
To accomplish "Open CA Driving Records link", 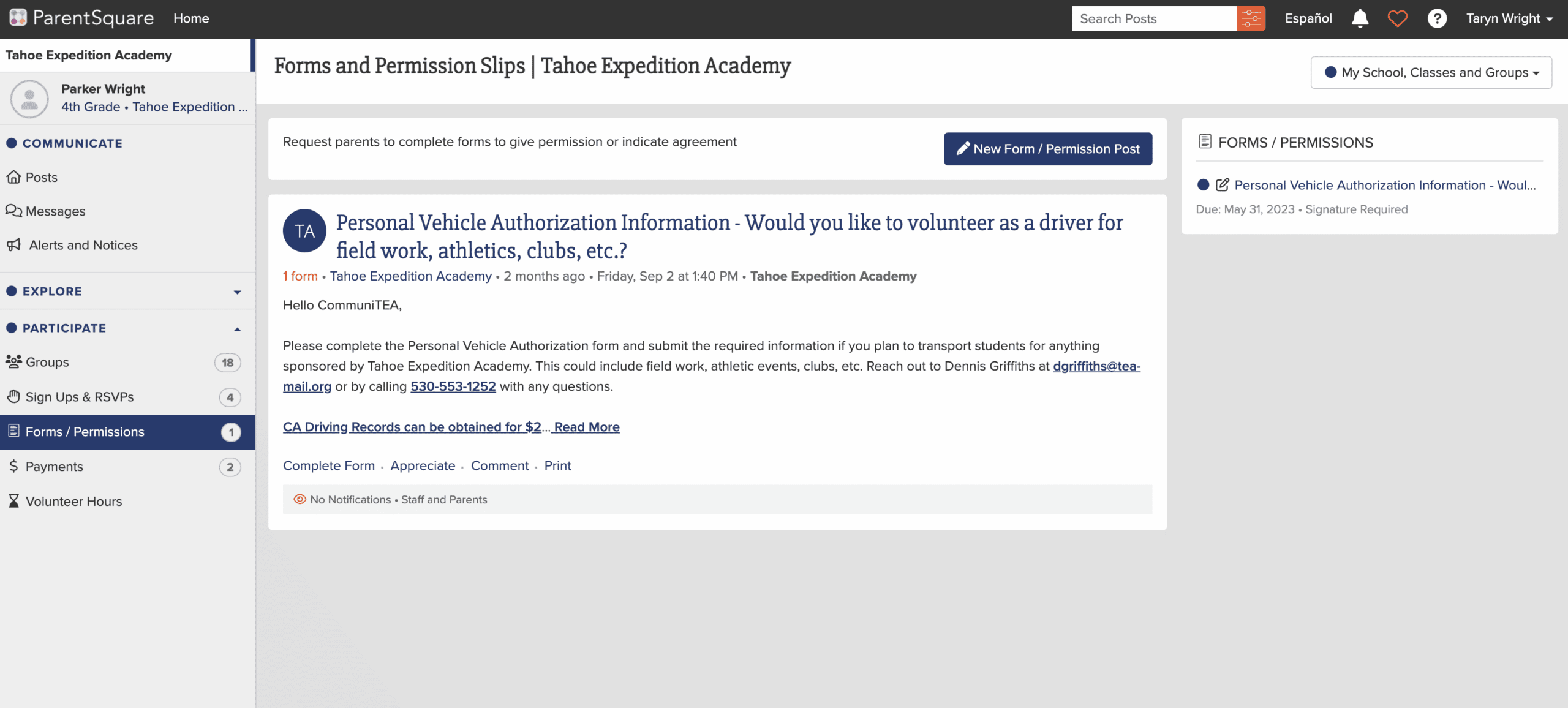I will coord(412,427).
